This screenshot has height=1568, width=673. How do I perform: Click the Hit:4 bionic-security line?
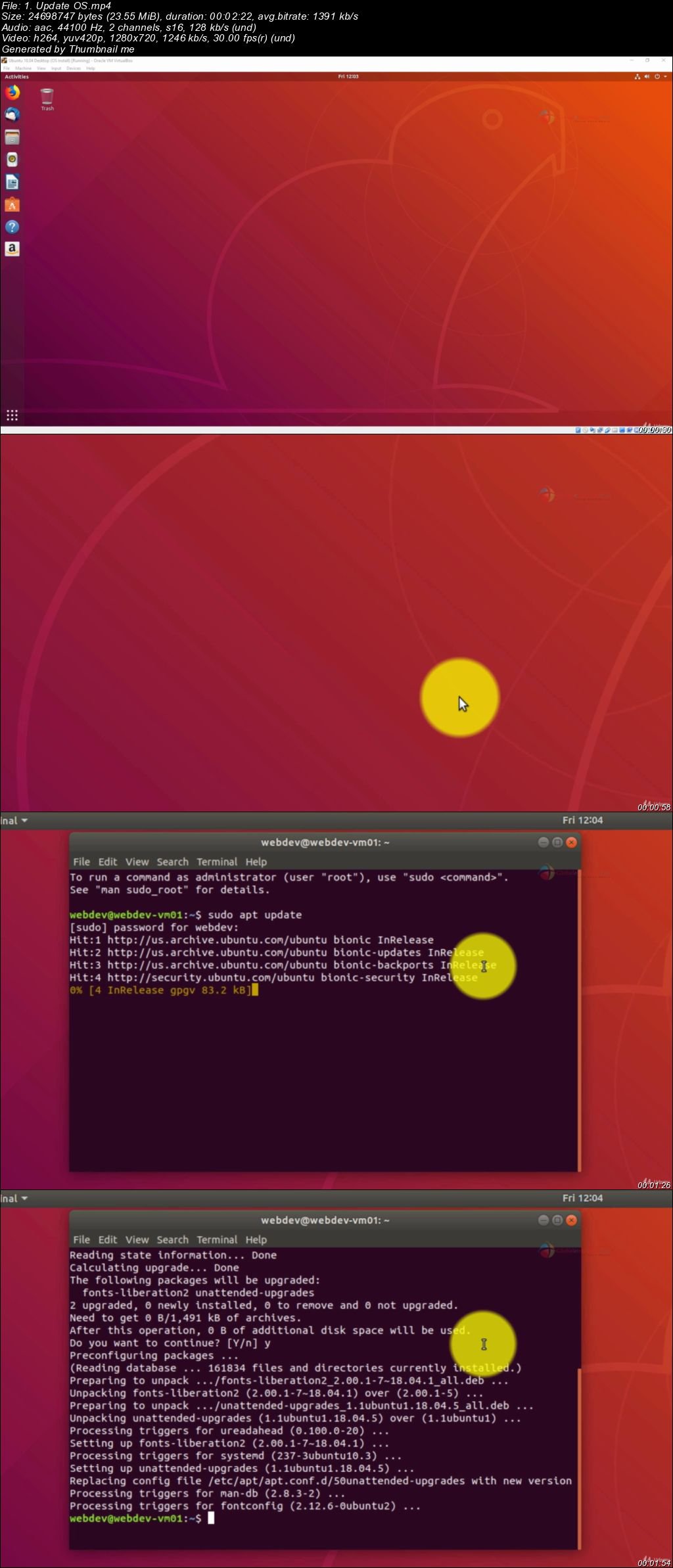click(x=273, y=977)
